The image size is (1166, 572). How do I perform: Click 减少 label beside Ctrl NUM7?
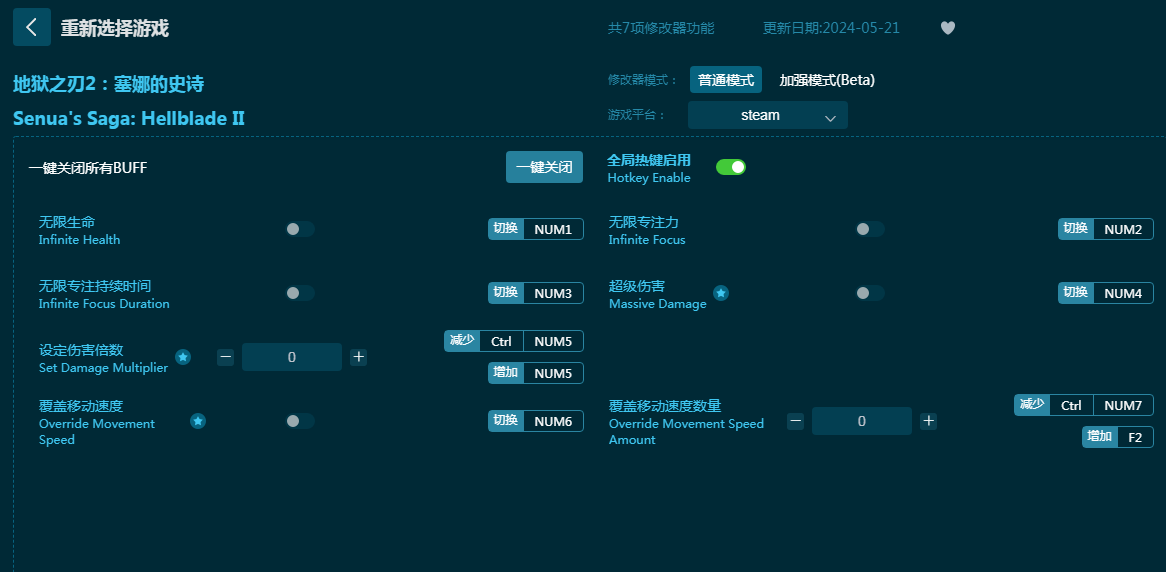click(1031, 405)
